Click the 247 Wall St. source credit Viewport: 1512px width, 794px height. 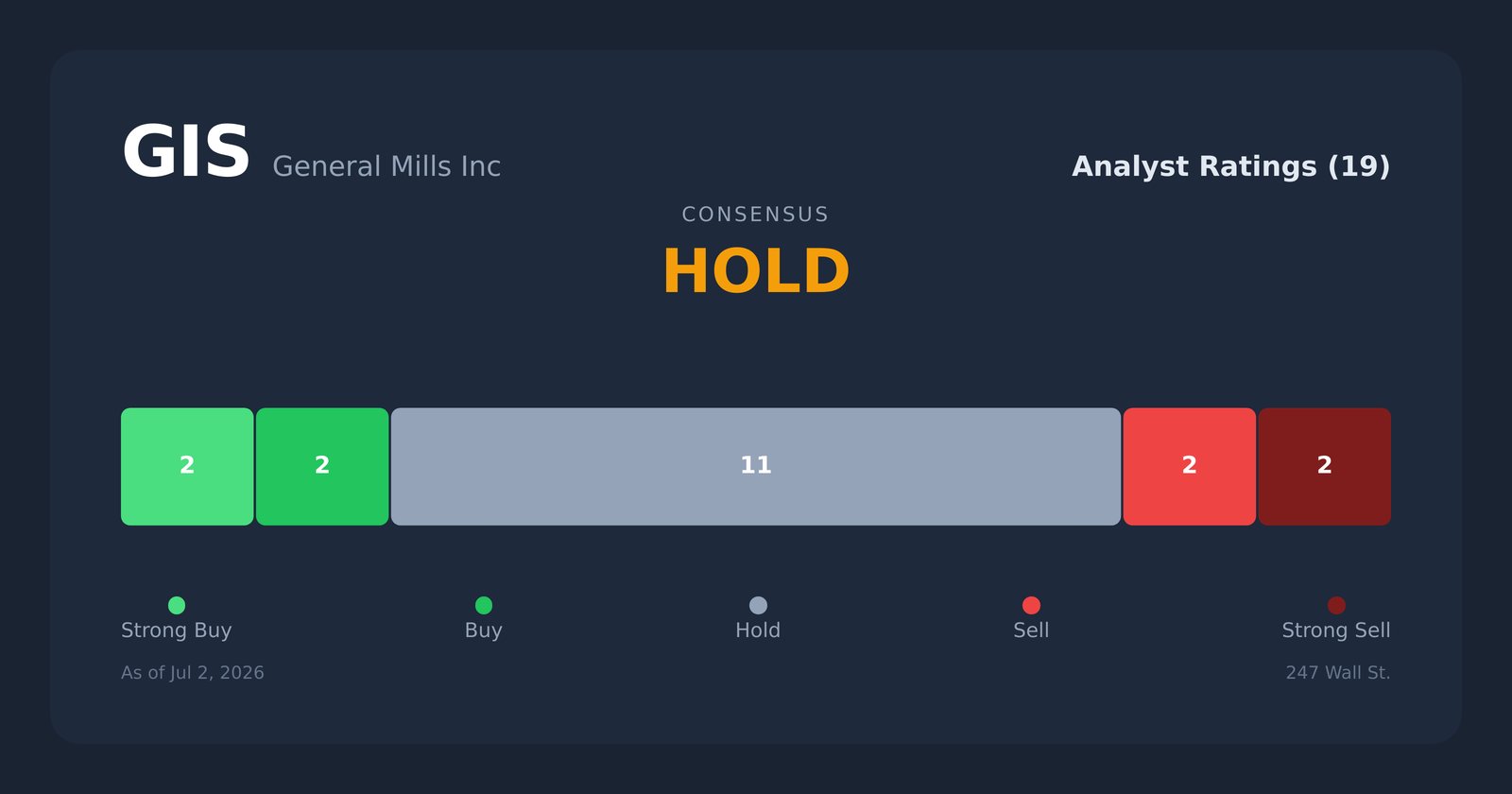click(x=1338, y=673)
